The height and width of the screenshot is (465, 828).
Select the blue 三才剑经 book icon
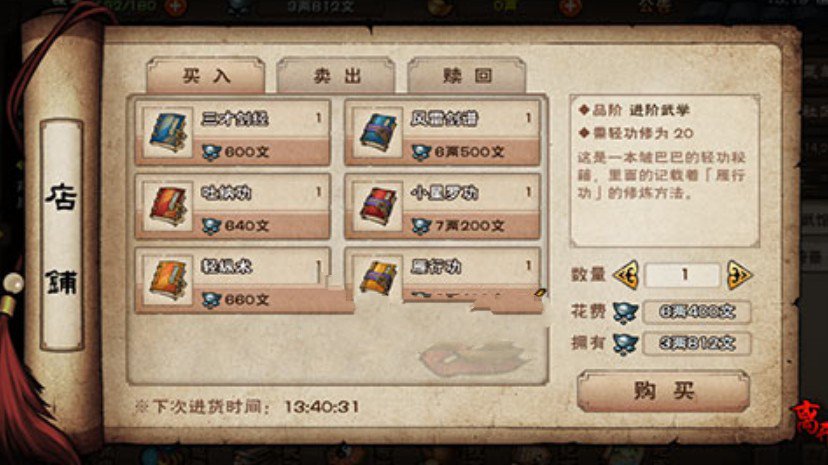[168, 132]
